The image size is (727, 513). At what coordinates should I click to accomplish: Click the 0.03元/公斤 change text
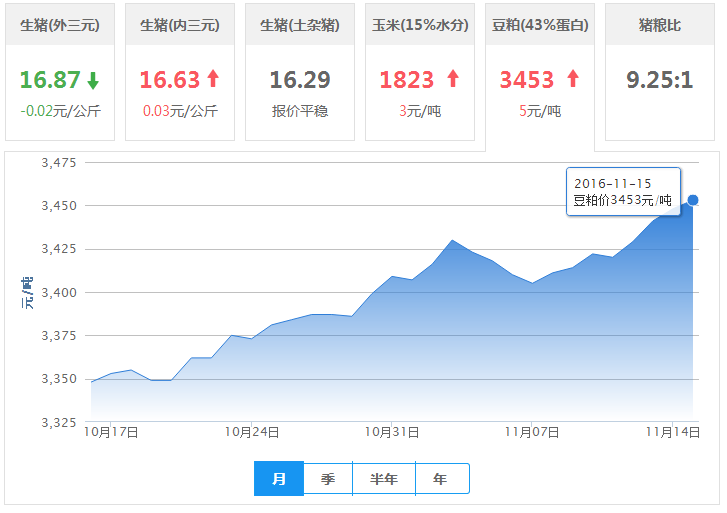[180, 111]
